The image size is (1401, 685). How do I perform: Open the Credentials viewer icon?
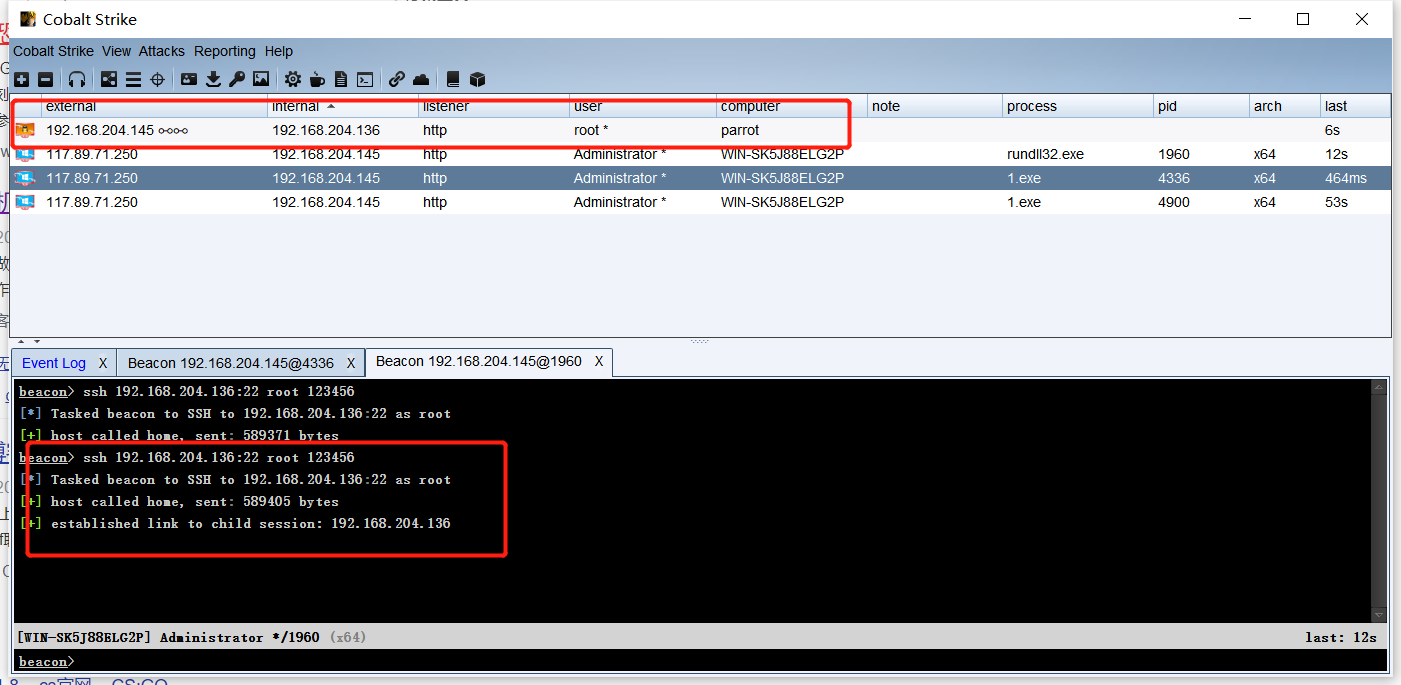tap(189, 79)
